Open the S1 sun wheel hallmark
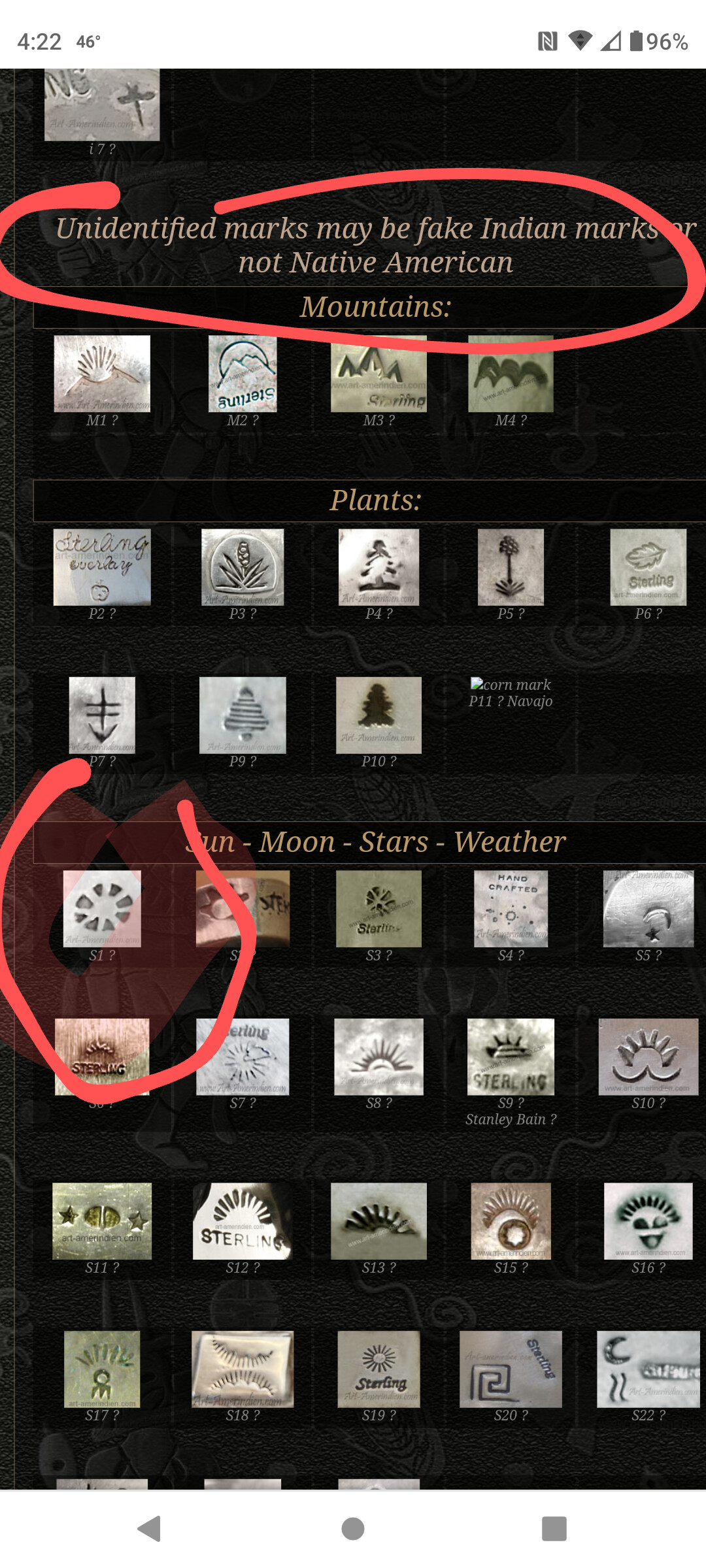 [102, 909]
